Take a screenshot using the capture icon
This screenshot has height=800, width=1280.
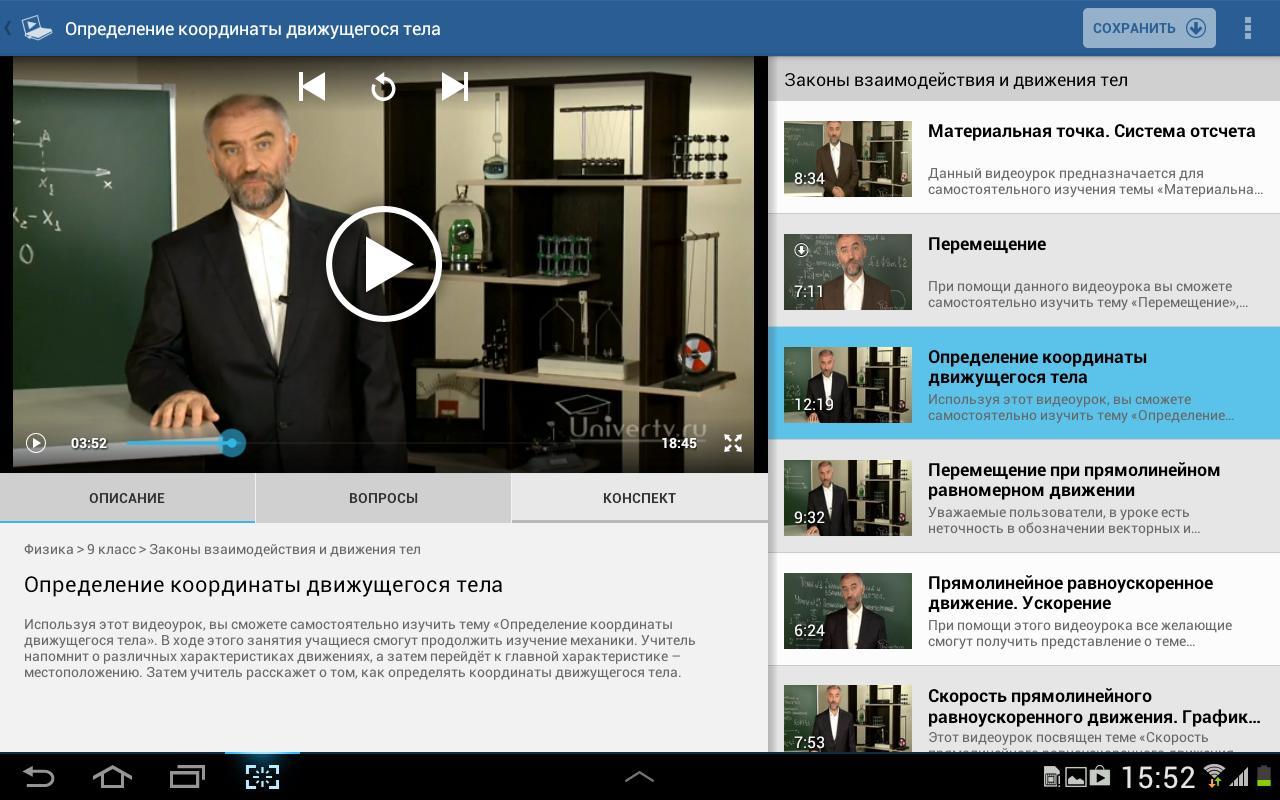pyautogui.click(x=262, y=776)
